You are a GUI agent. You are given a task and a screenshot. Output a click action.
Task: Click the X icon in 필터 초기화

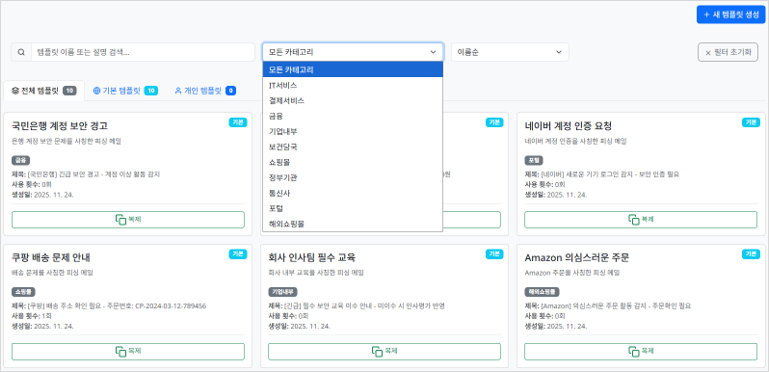point(708,53)
